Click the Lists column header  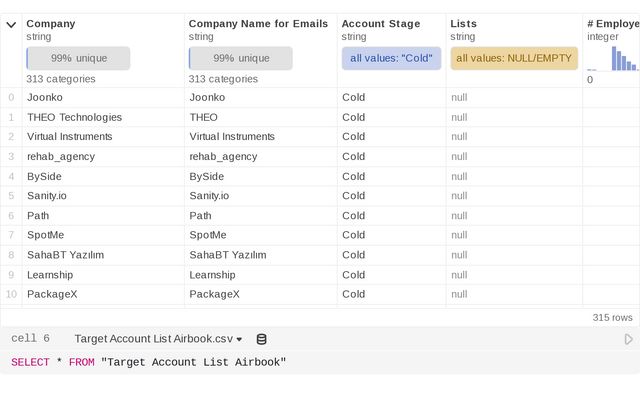click(463, 23)
